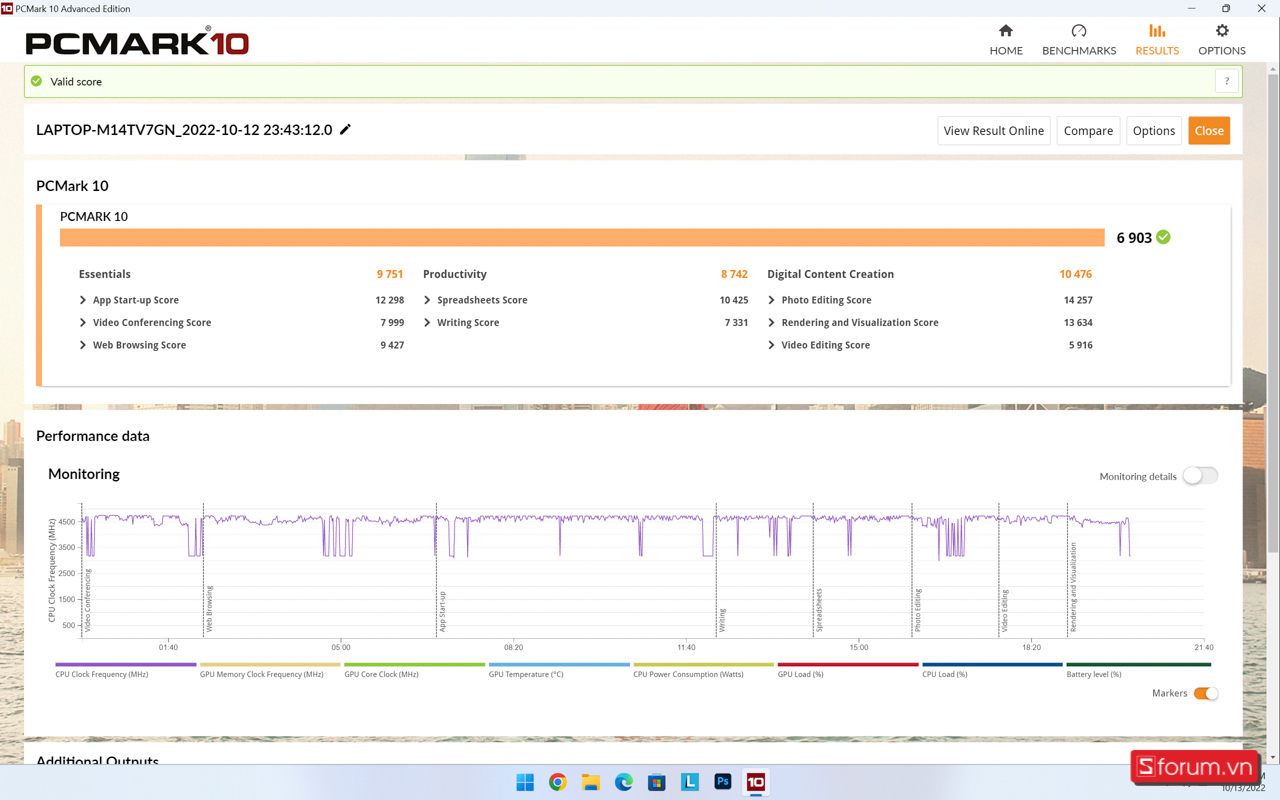Open Microsoft Store from taskbar
1280x800 pixels.
click(x=657, y=782)
